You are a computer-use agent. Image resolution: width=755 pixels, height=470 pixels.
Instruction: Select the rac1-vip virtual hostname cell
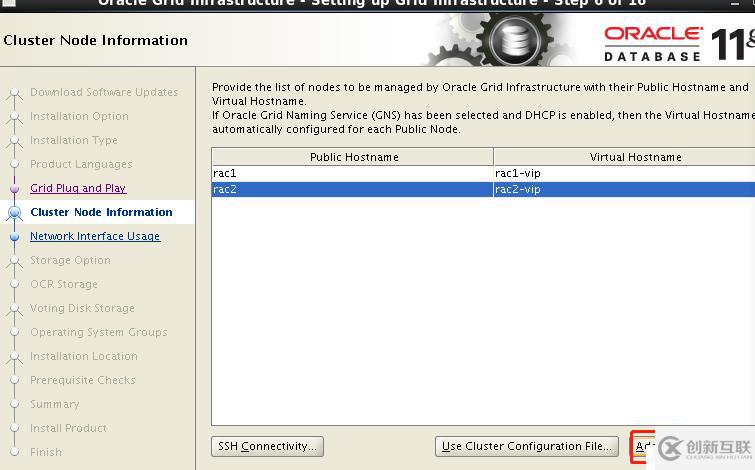click(624, 173)
